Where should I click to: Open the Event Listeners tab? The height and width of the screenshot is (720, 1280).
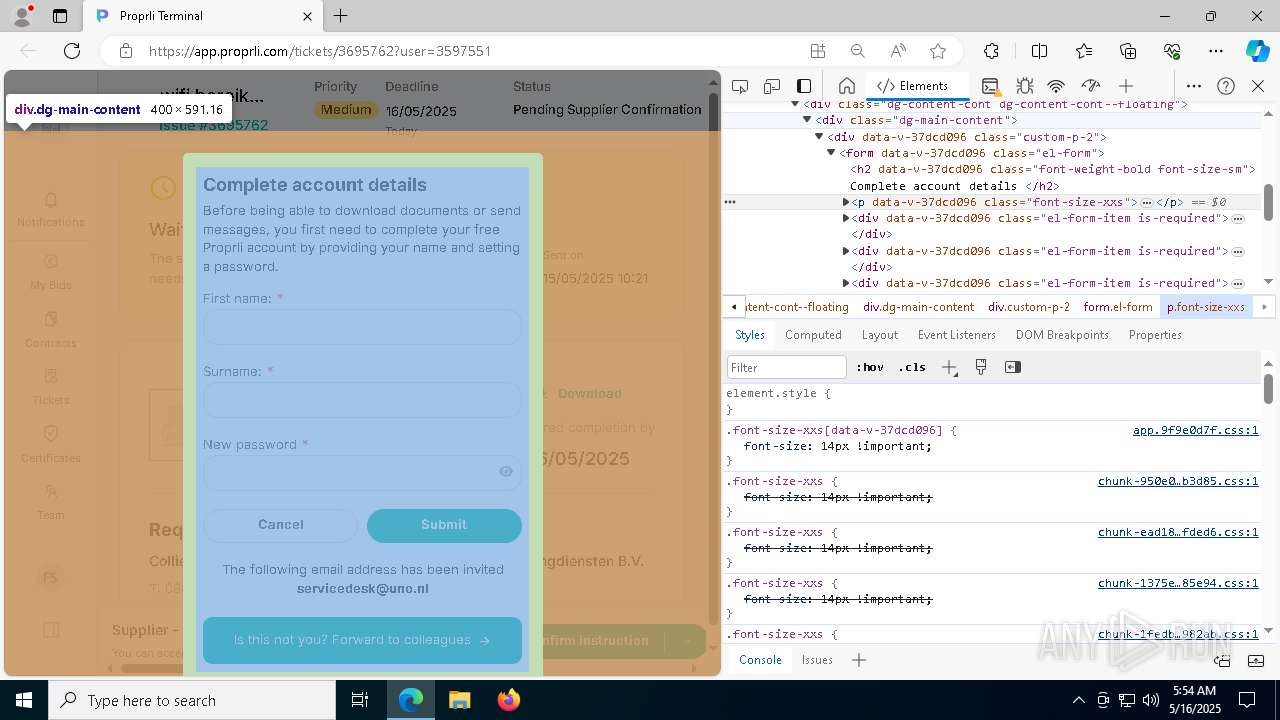click(x=957, y=335)
